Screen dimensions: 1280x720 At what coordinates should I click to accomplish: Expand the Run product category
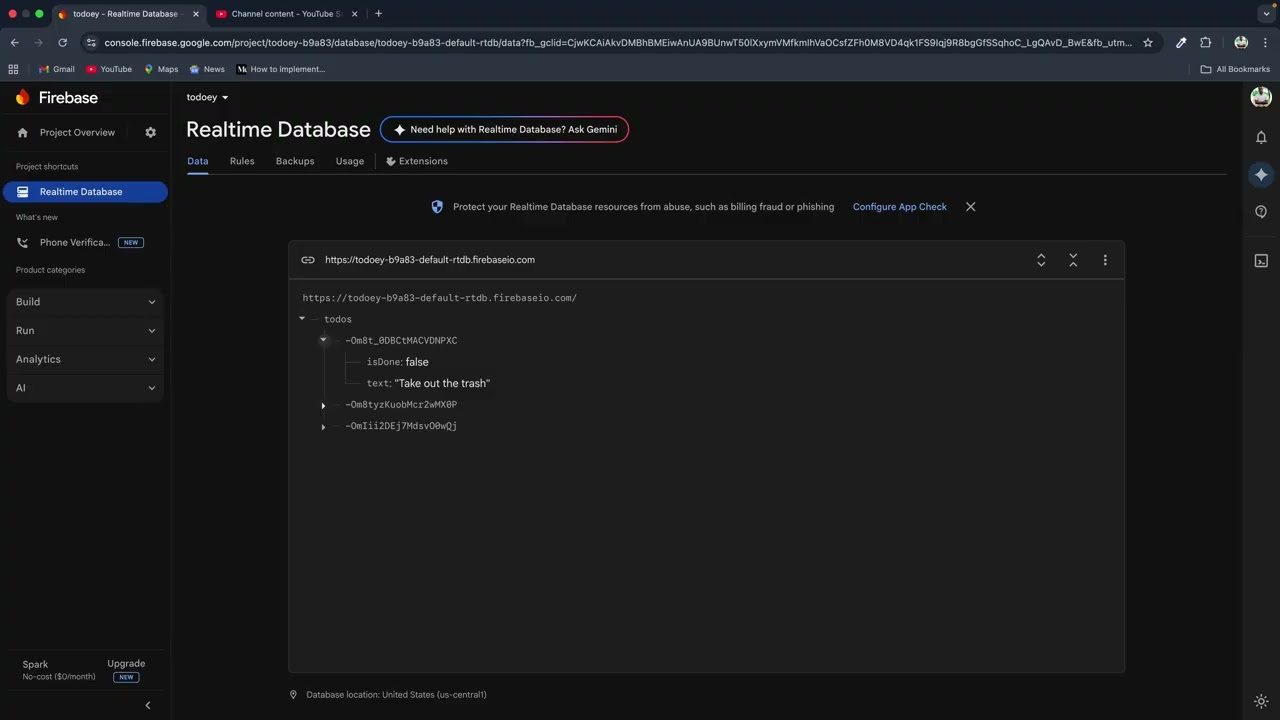[x=86, y=331]
